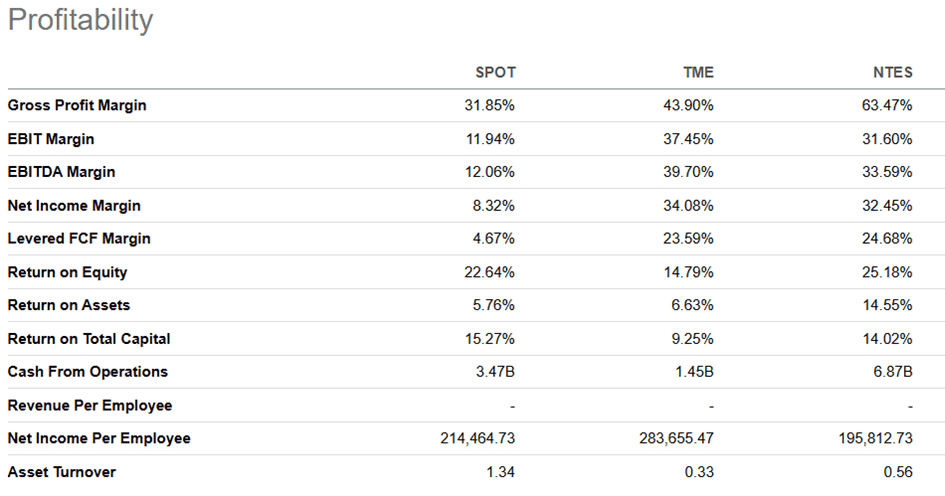Click the Profitability section heading

[x=80, y=20]
